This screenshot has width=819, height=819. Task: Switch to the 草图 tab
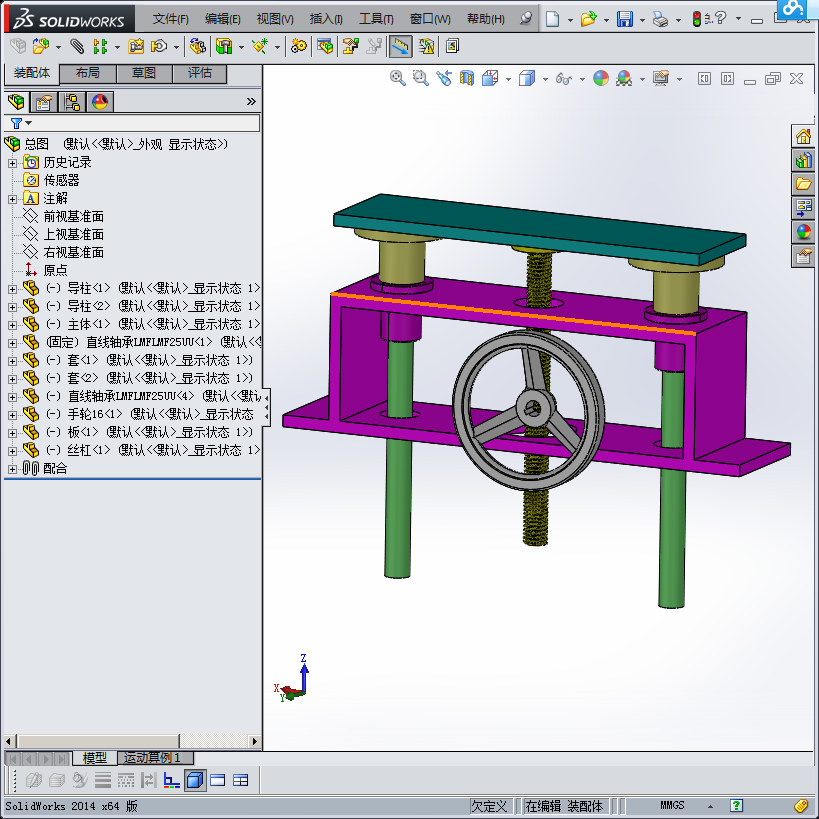coord(144,73)
